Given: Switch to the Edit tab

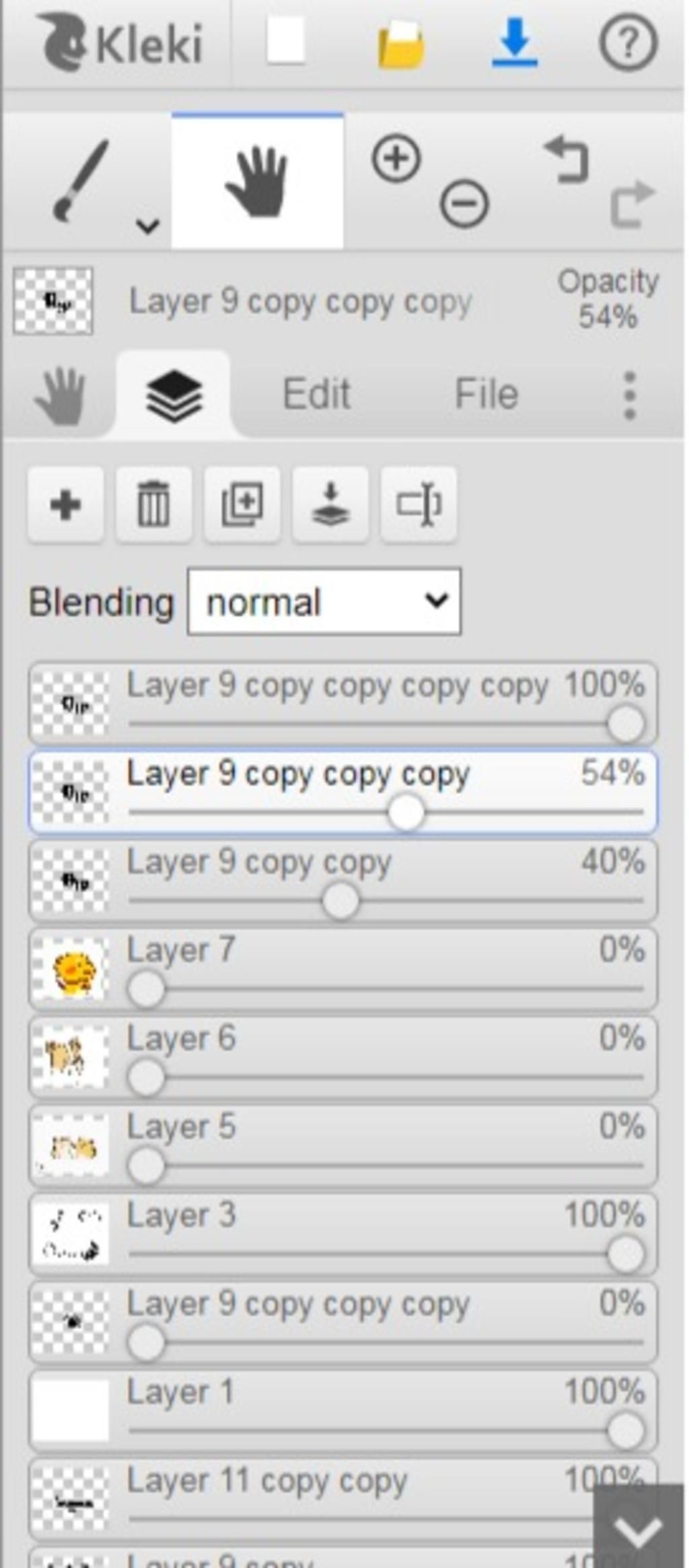Looking at the screenshot, I should (316, 394).
